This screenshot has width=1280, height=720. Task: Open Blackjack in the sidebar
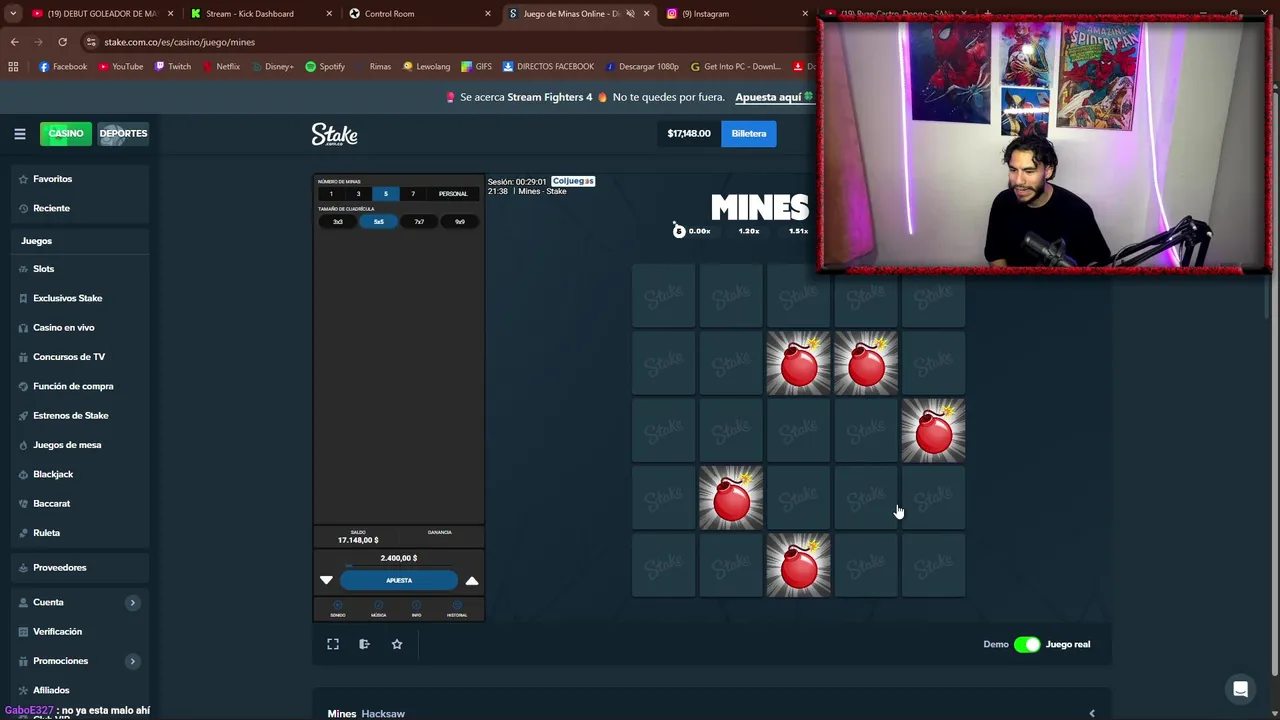pos(80,474)
